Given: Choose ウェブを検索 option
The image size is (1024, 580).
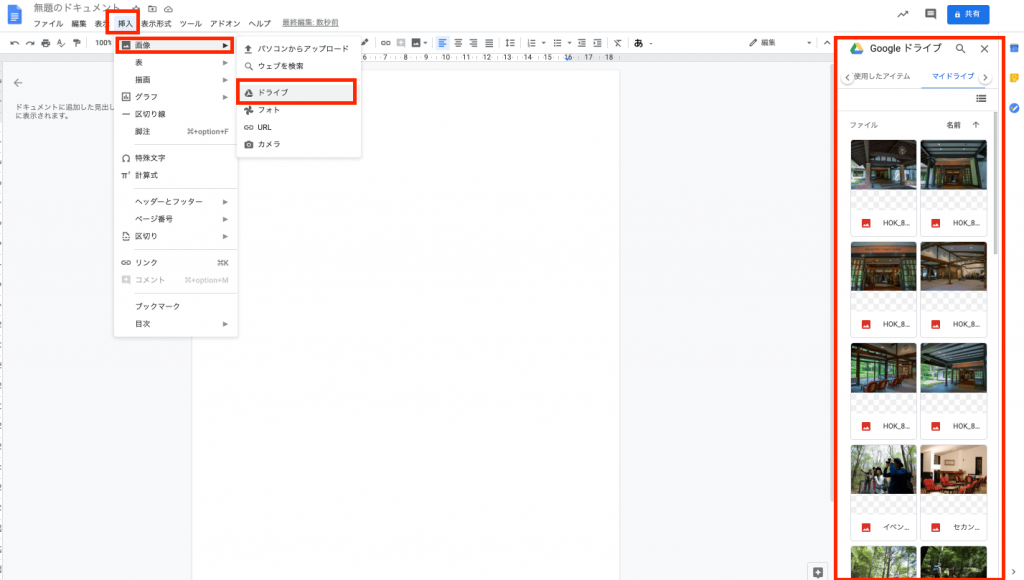Looking at the screenshot, I should point(298,66).
